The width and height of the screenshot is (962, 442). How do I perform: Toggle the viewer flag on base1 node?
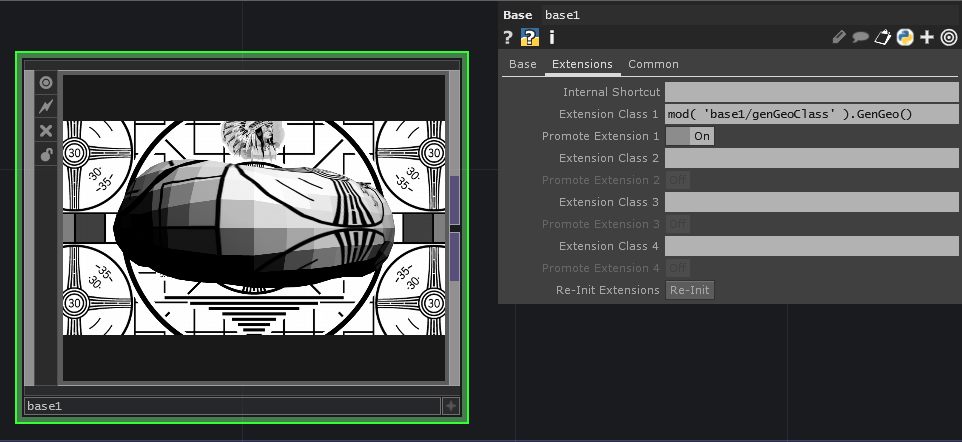tap(46, 82)
